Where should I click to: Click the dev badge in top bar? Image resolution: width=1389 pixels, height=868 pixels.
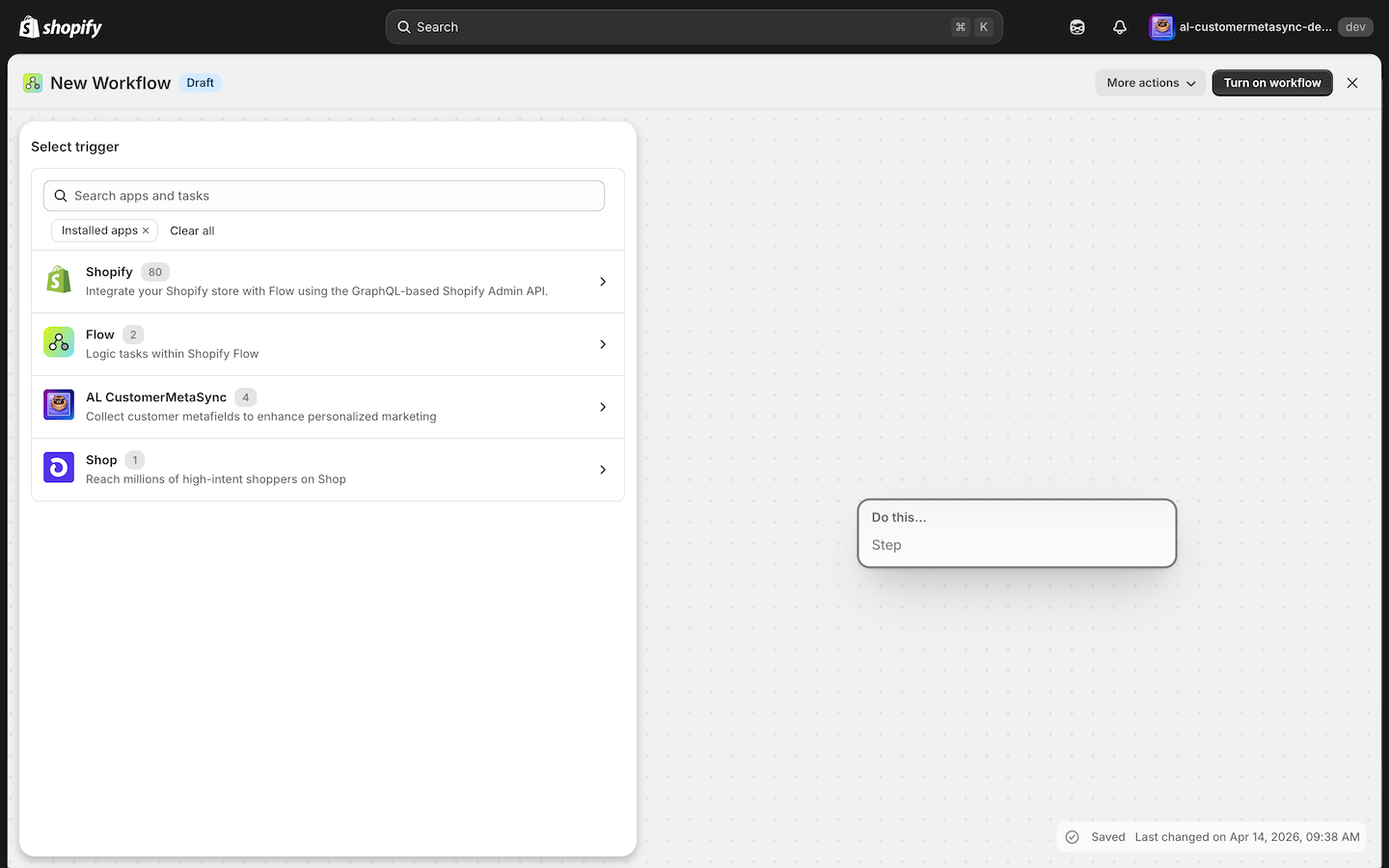tap(1355, 27)
